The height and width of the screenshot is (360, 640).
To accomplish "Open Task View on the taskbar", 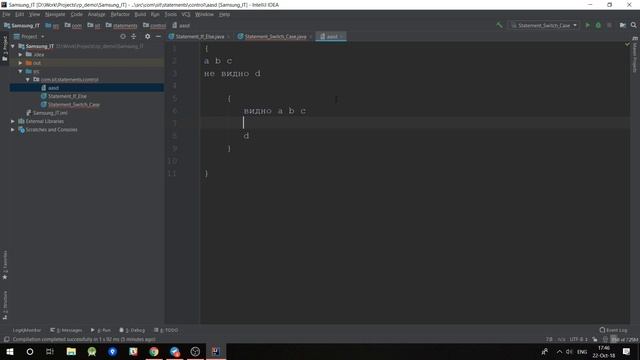I will pos(50,351).
